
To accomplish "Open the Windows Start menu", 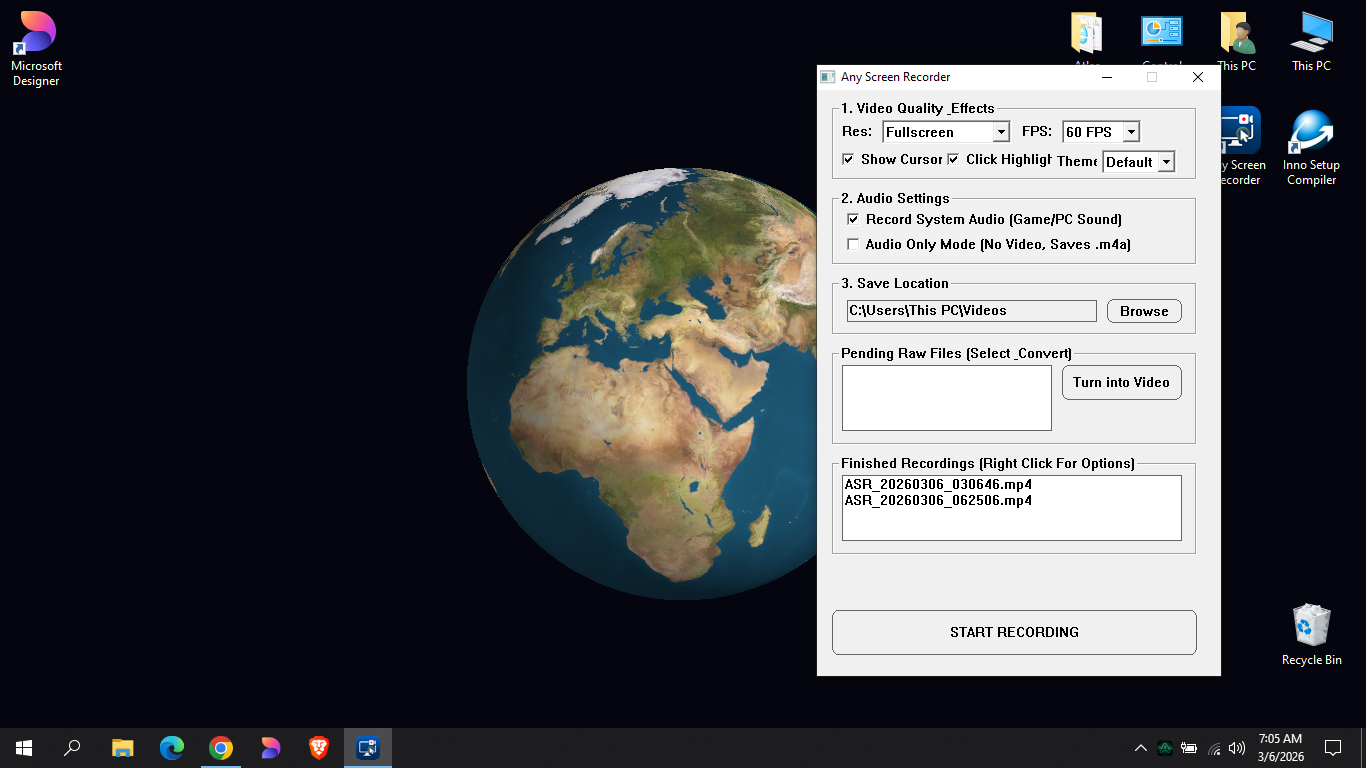I will [22, 747].
